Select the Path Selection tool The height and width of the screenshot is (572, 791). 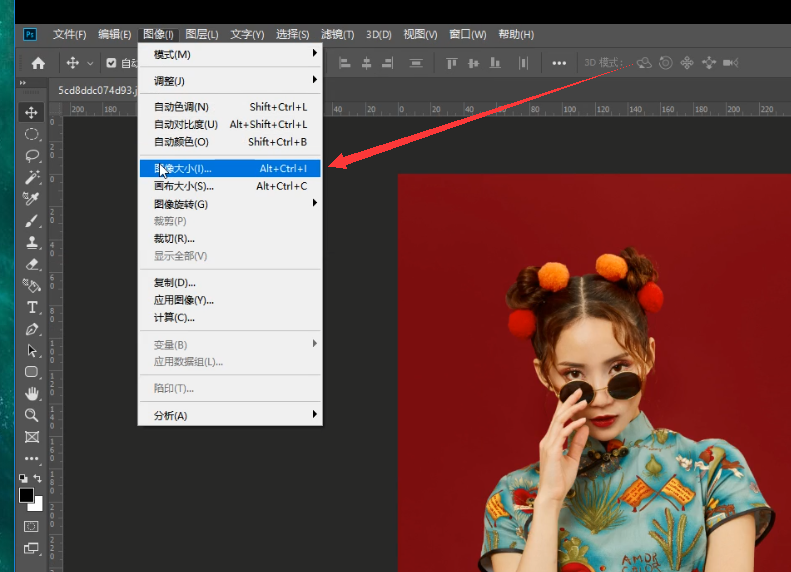coord(31,351)
